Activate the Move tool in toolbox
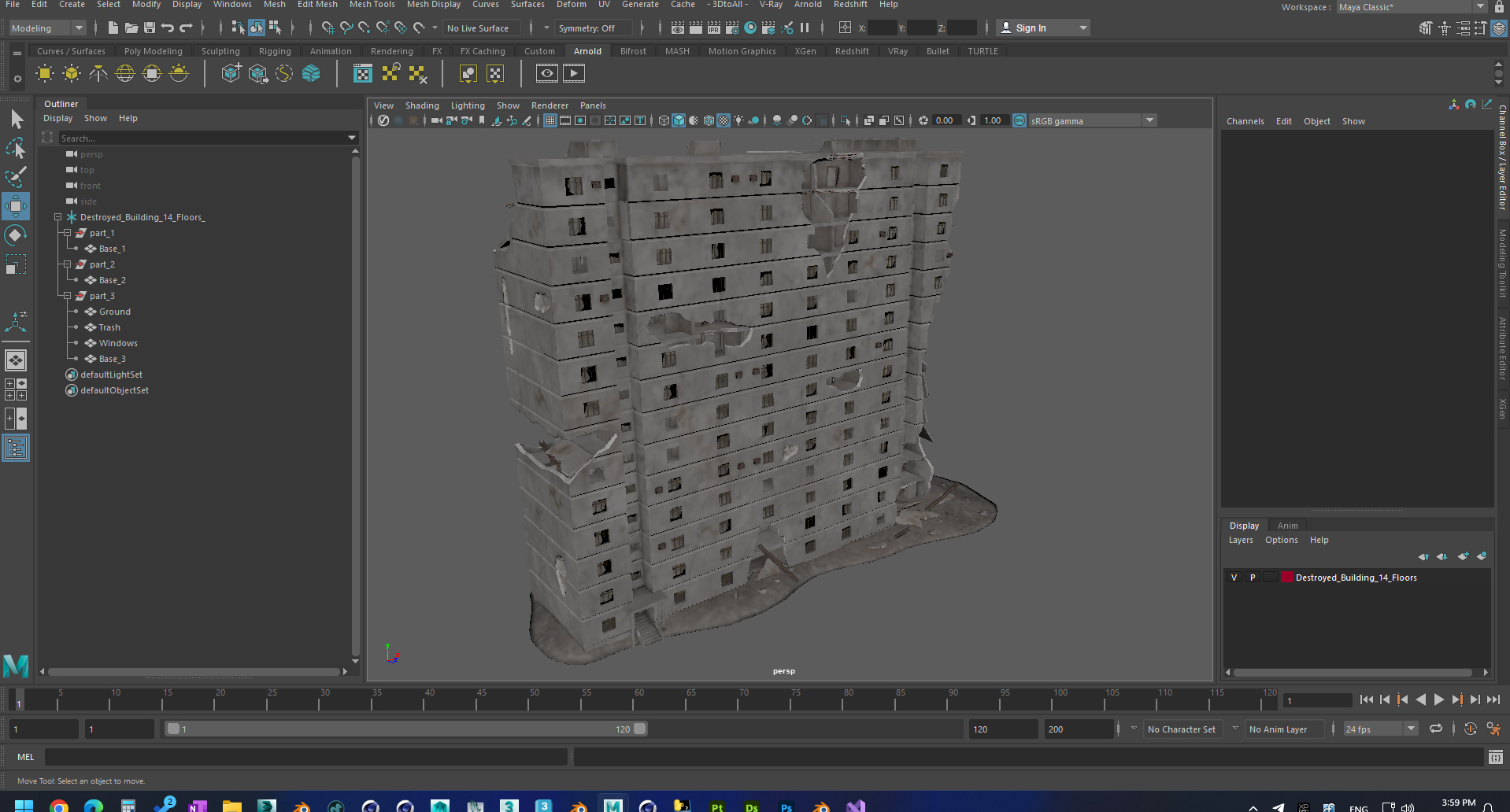Image resolution: width=1510 pixels, height=812 pixels. point(16,206)
